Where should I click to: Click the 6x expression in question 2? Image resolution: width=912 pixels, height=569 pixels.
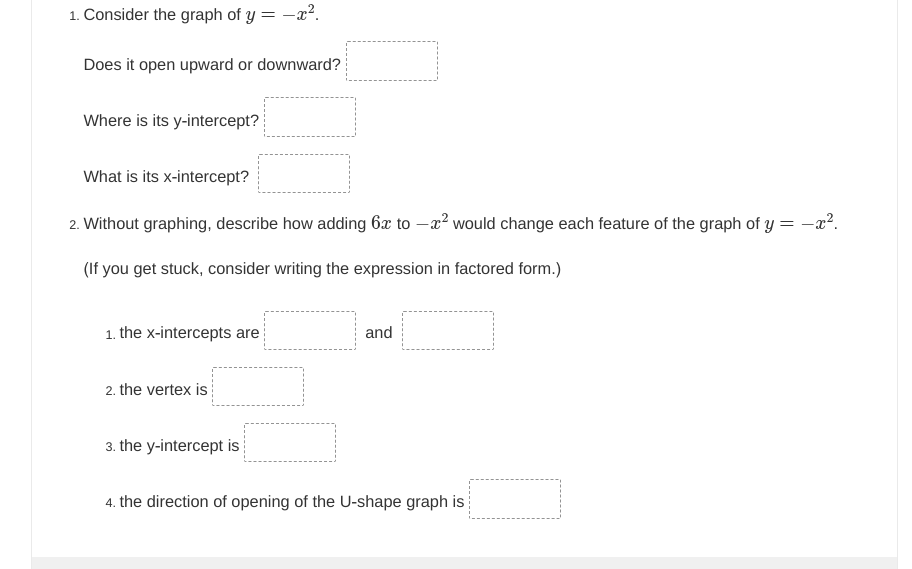[381, 224]
